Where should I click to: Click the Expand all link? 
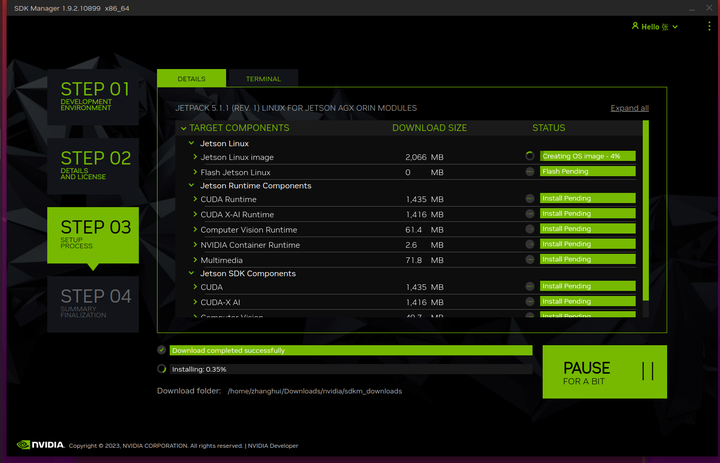click(629, 108)
